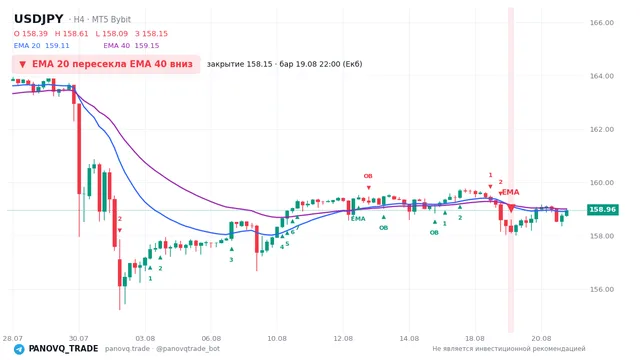The image size is (640, 360).
Task: Click the 'EMA 20 пересекла EMA 40 вниз' alert banner
Action: pyautogui.click(x=106, y=64)
